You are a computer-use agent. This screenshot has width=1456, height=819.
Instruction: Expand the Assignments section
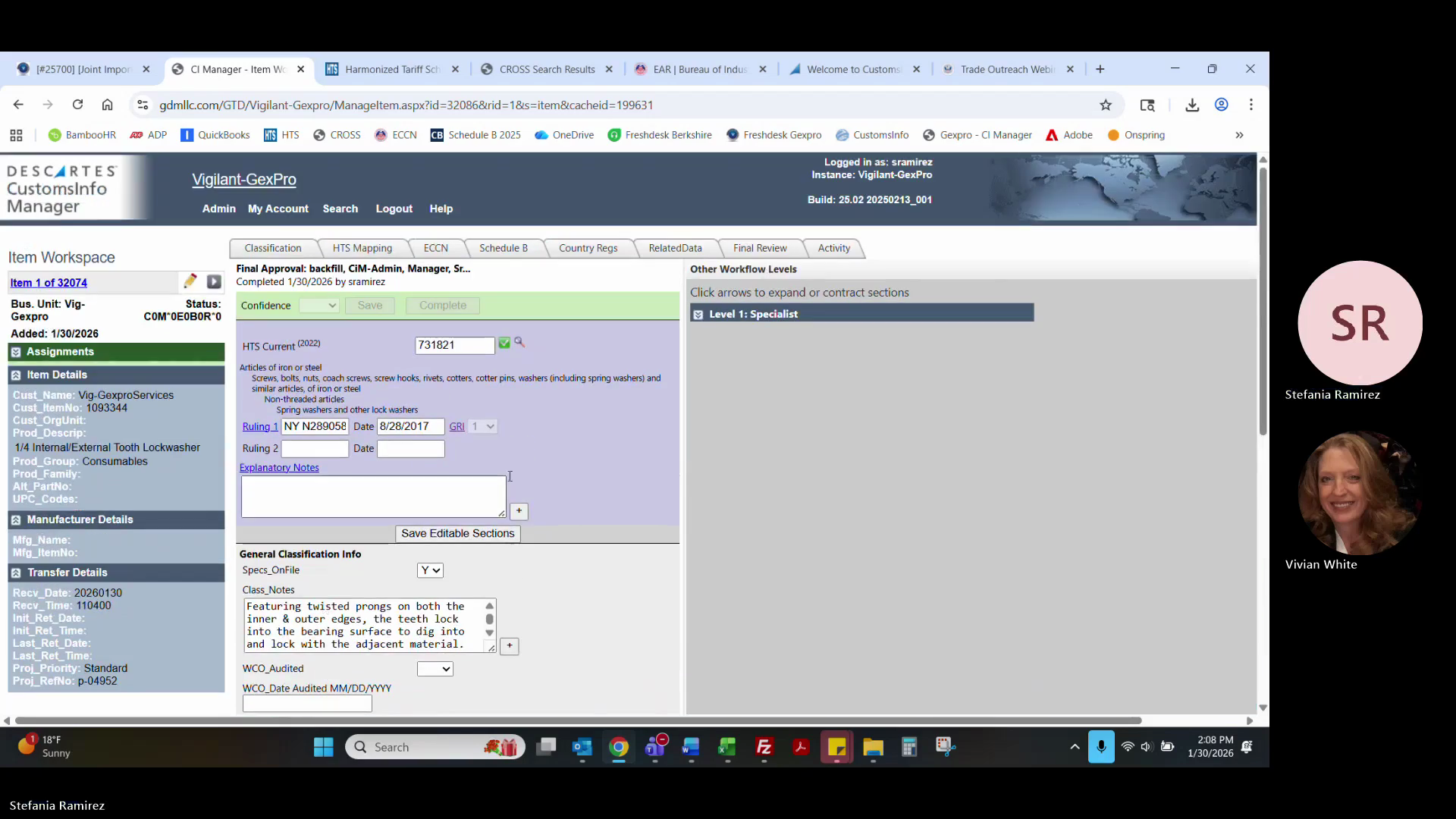point(16,352)
